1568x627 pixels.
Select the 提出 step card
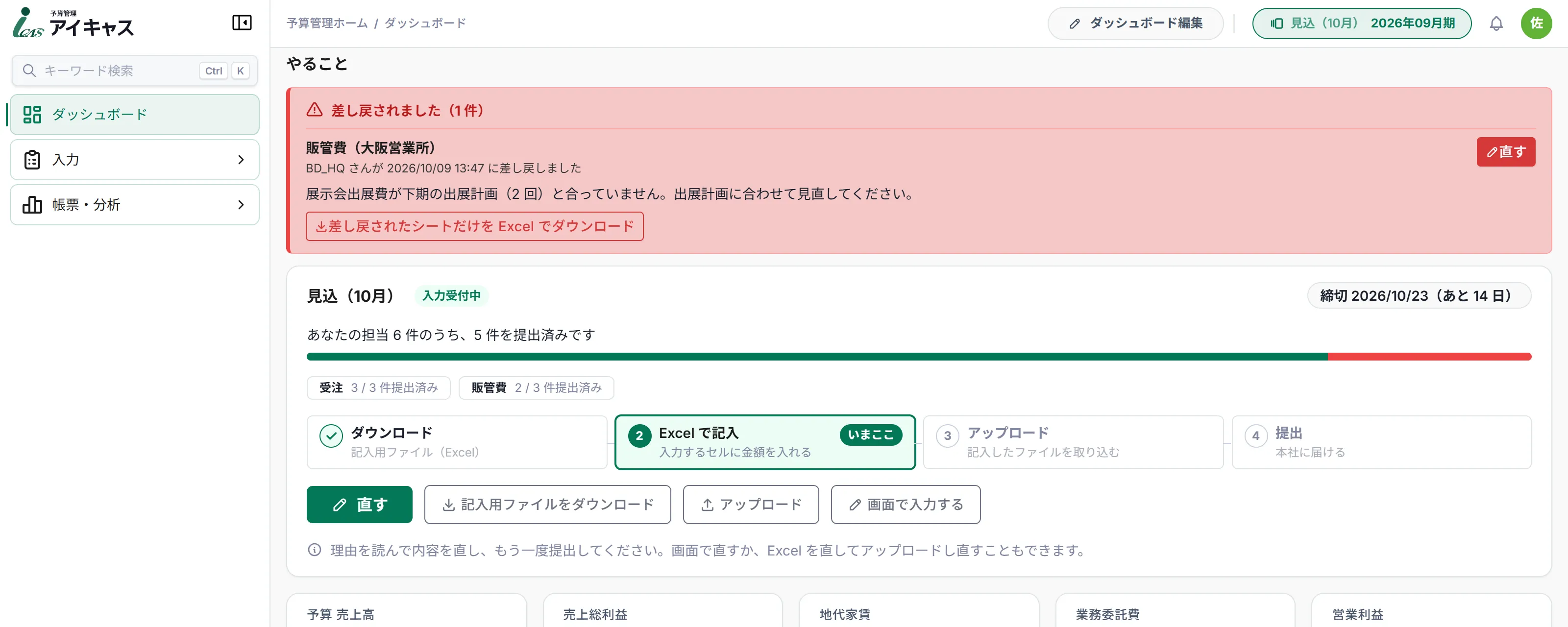[x=1381, y=442]
